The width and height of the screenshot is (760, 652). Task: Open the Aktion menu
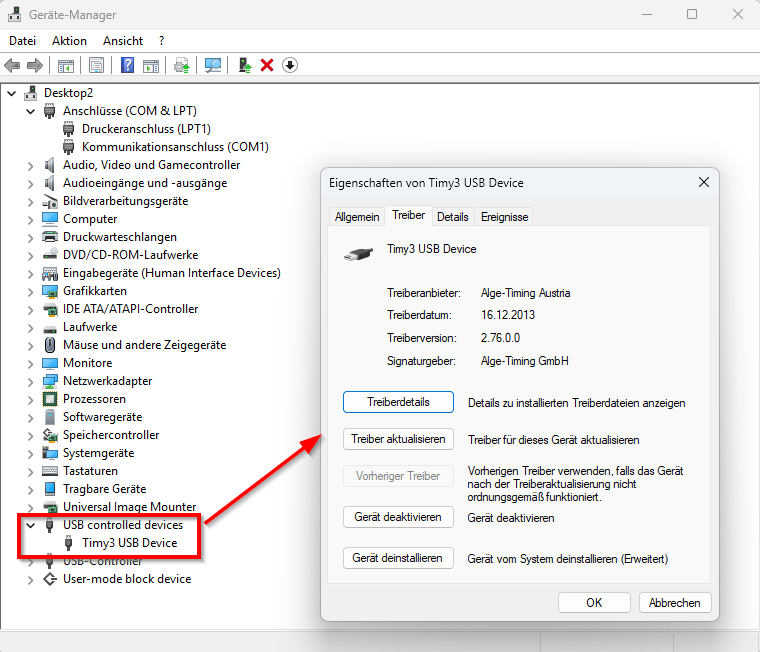coord(69,41)
